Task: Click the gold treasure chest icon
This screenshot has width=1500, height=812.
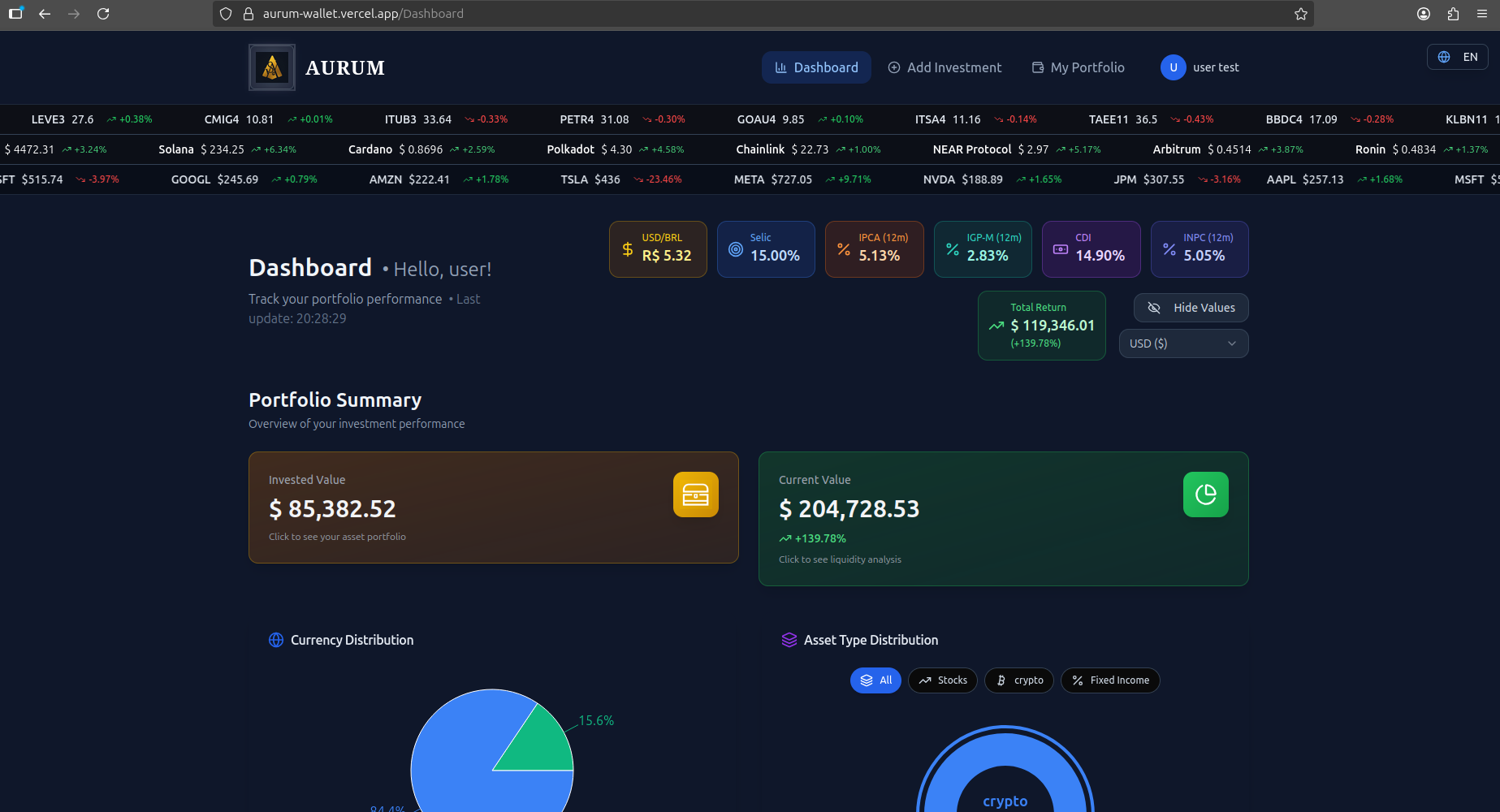Action: [695, 495]
